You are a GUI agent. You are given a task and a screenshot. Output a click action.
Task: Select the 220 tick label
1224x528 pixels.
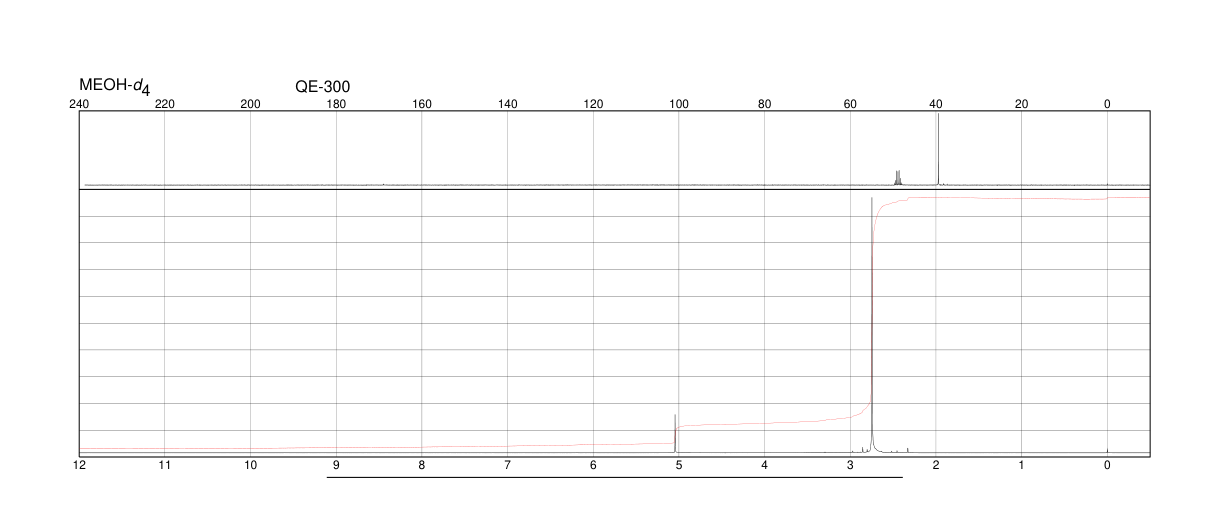pos(165,104)
